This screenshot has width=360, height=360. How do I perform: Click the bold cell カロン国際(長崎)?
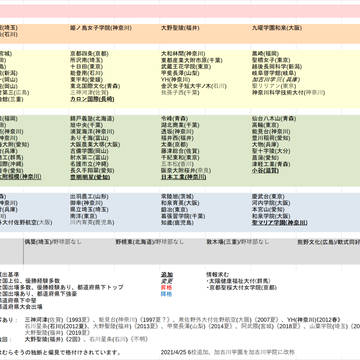click(92, 99)
